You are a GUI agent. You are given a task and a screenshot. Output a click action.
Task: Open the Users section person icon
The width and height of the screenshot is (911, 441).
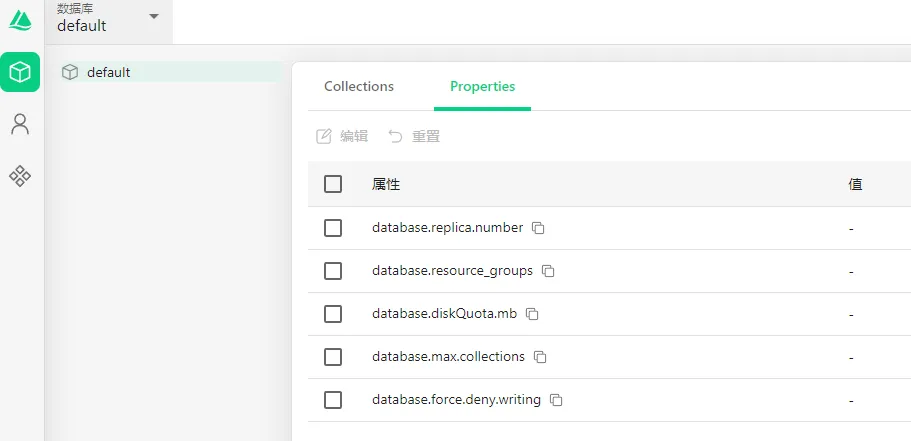[20, 124]
